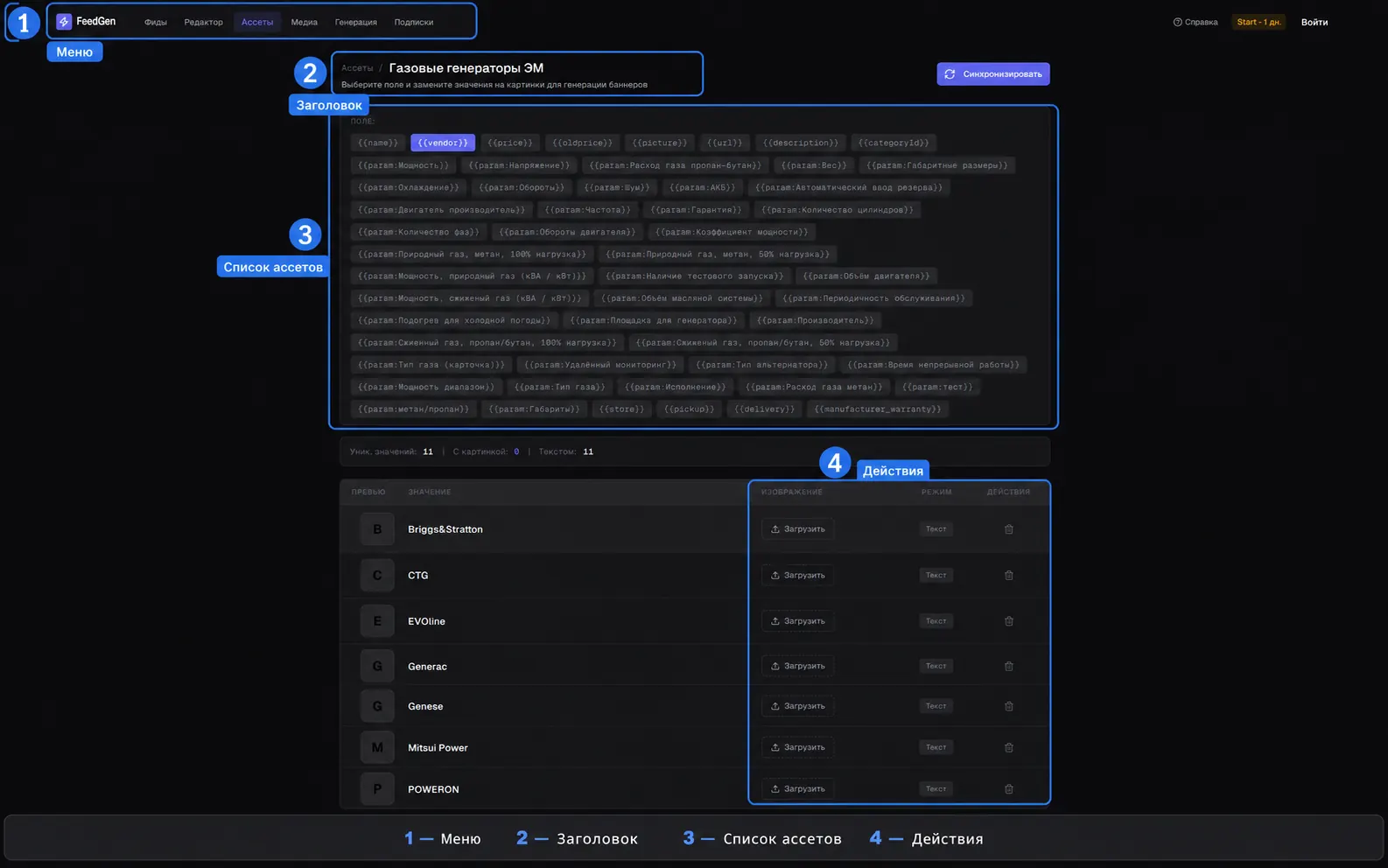1388x868 pixels.
Task: Open the Медиа section
Action: tap(305, 22)
